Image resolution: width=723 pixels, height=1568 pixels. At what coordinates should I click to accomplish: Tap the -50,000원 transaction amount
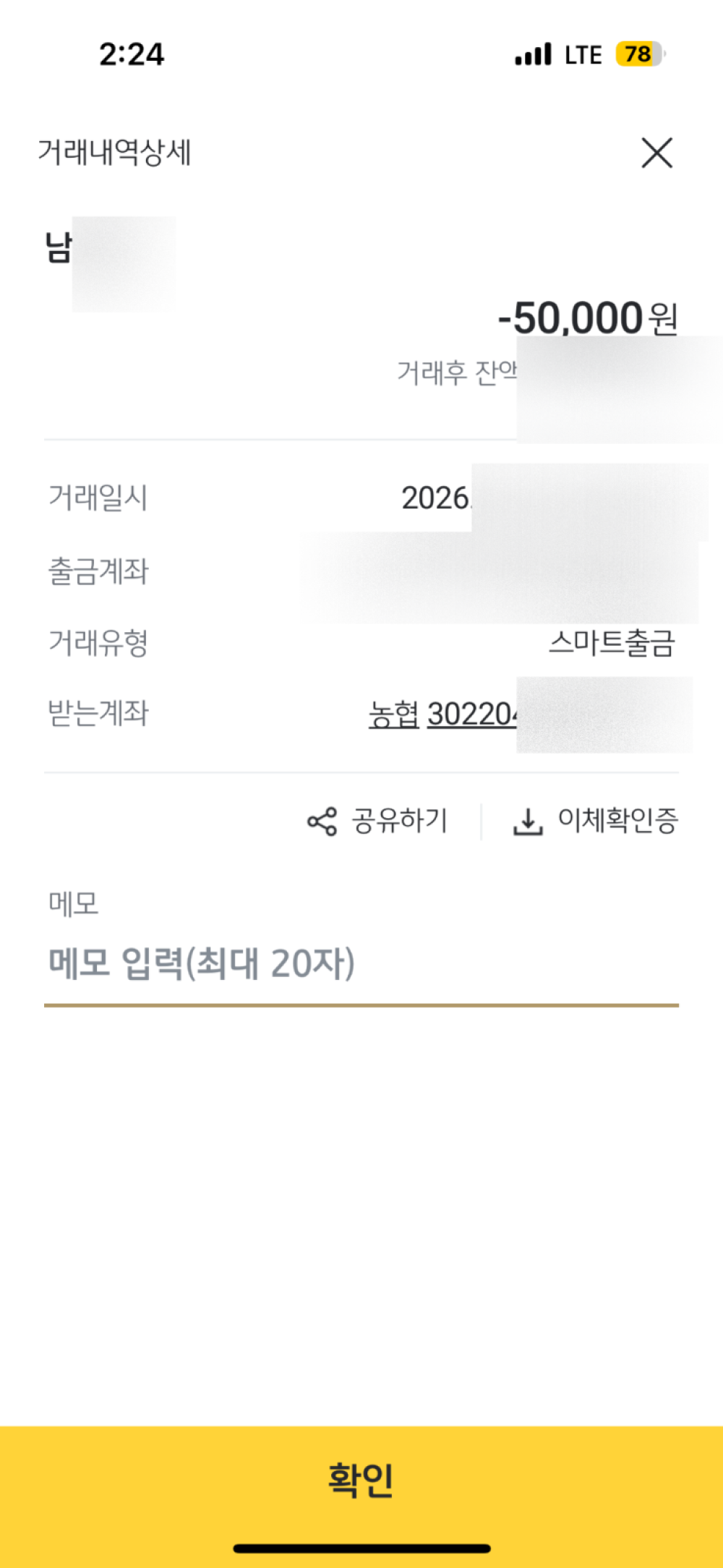587,318
